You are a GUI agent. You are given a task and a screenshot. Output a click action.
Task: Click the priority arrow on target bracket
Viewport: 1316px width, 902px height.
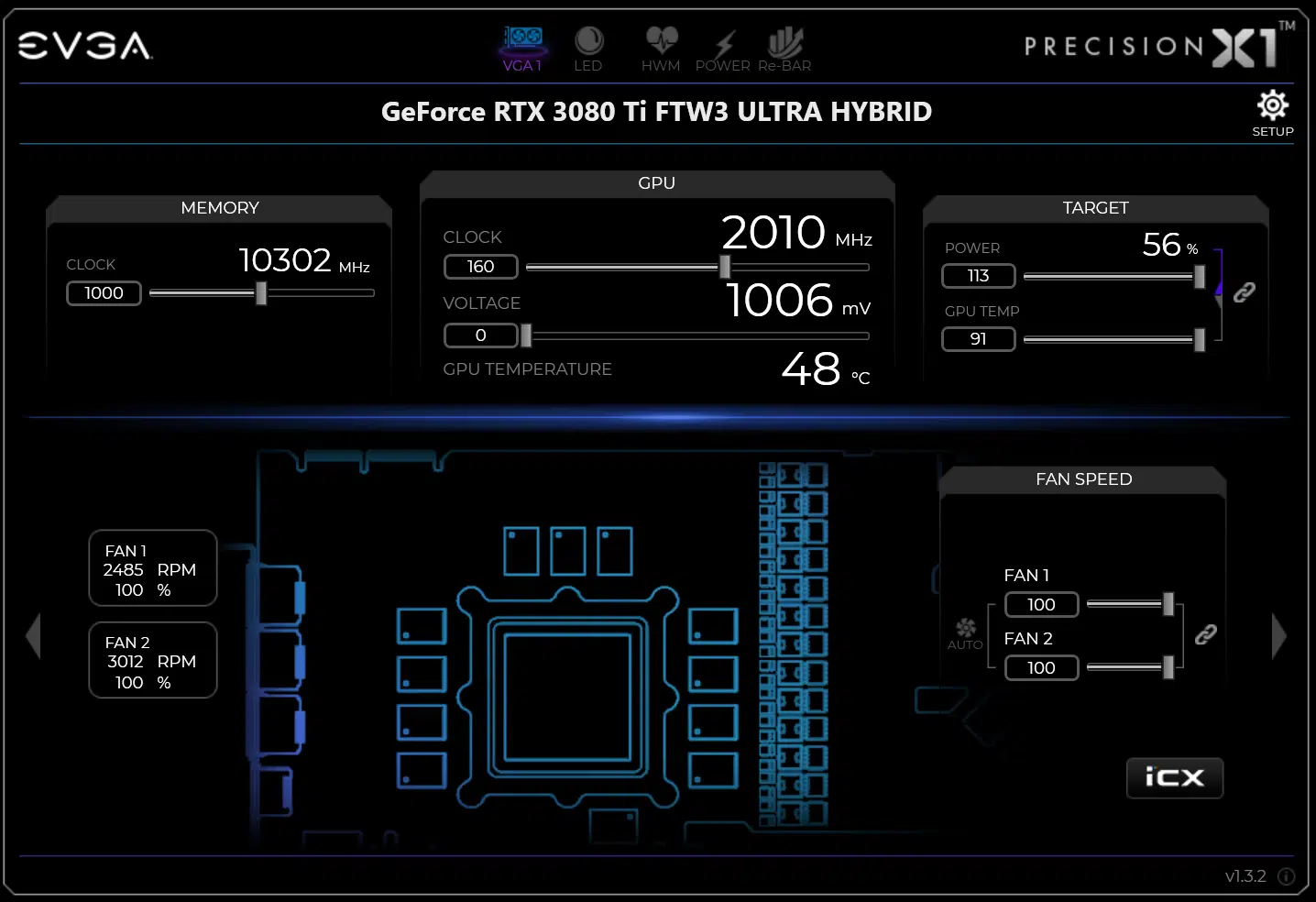pos(1219,290)
